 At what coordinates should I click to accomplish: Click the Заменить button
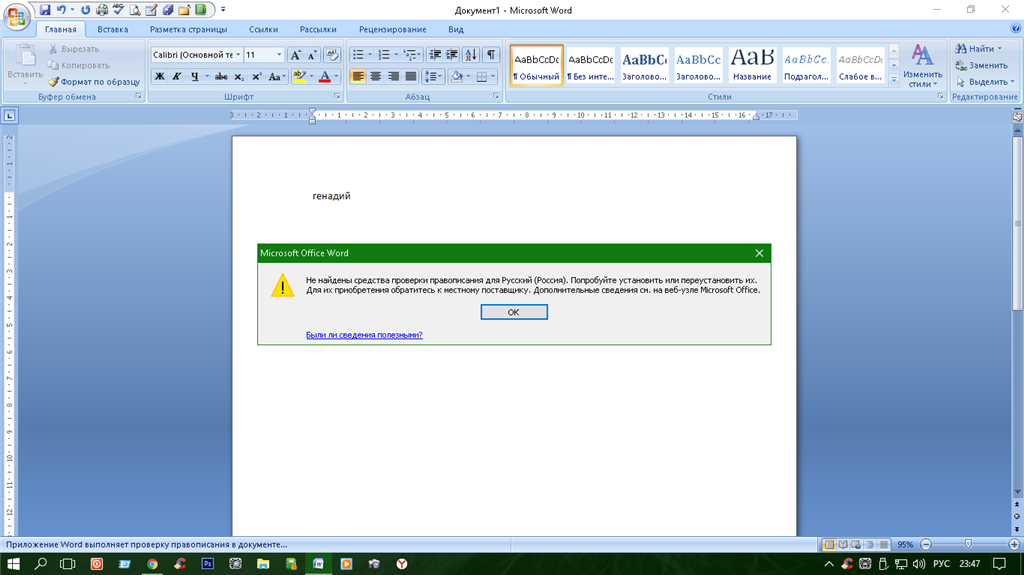pos(982,65)
